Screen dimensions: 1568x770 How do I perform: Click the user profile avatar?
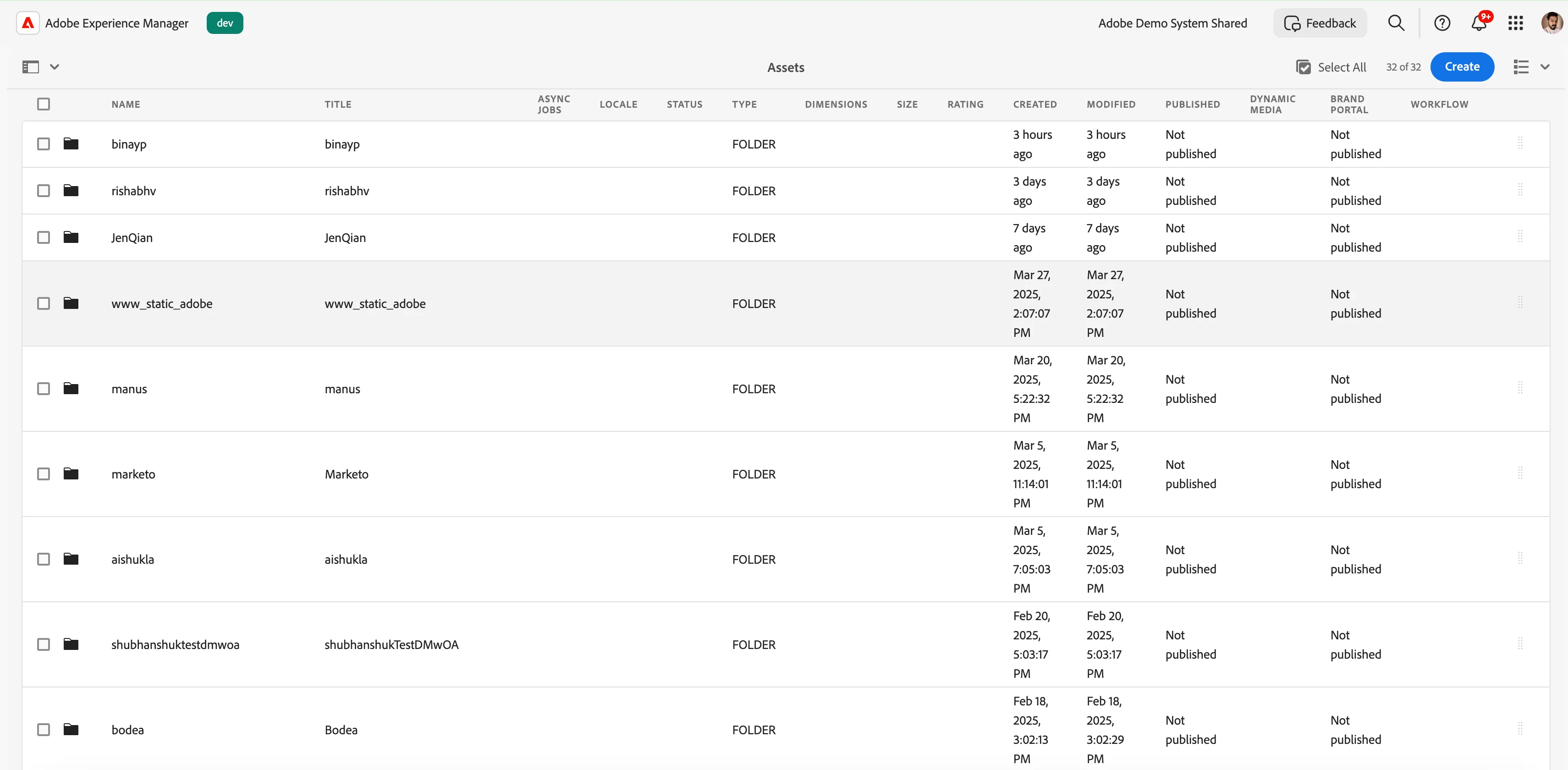(1551, 23)
